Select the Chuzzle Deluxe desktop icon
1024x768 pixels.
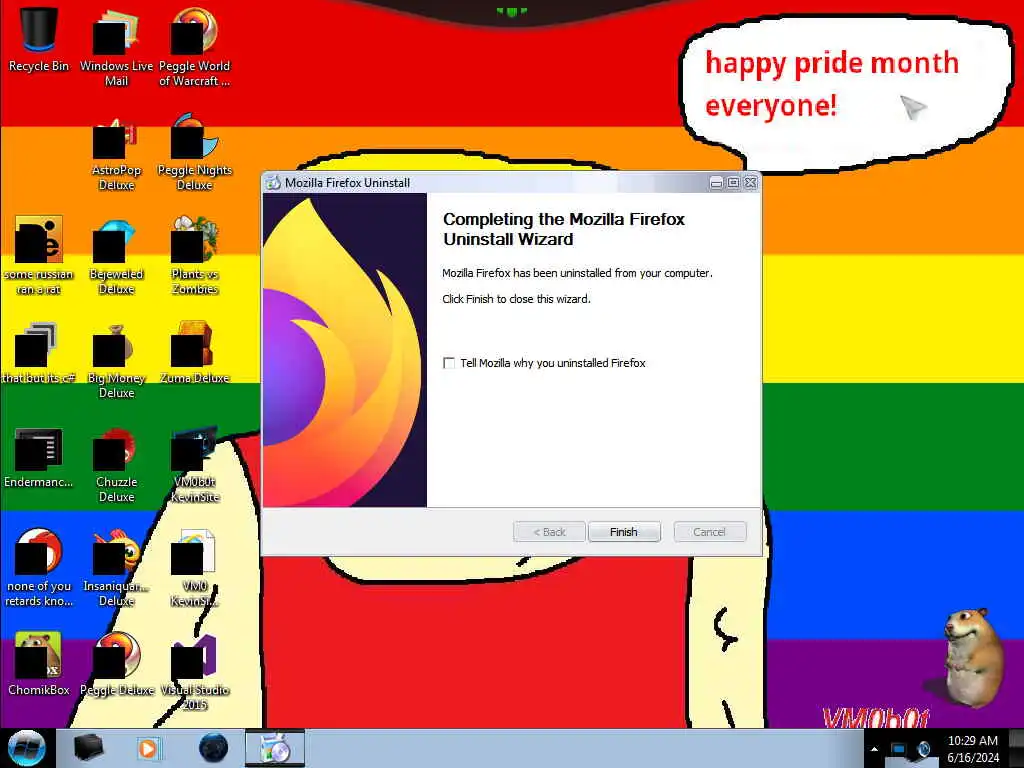pos(116,465)
